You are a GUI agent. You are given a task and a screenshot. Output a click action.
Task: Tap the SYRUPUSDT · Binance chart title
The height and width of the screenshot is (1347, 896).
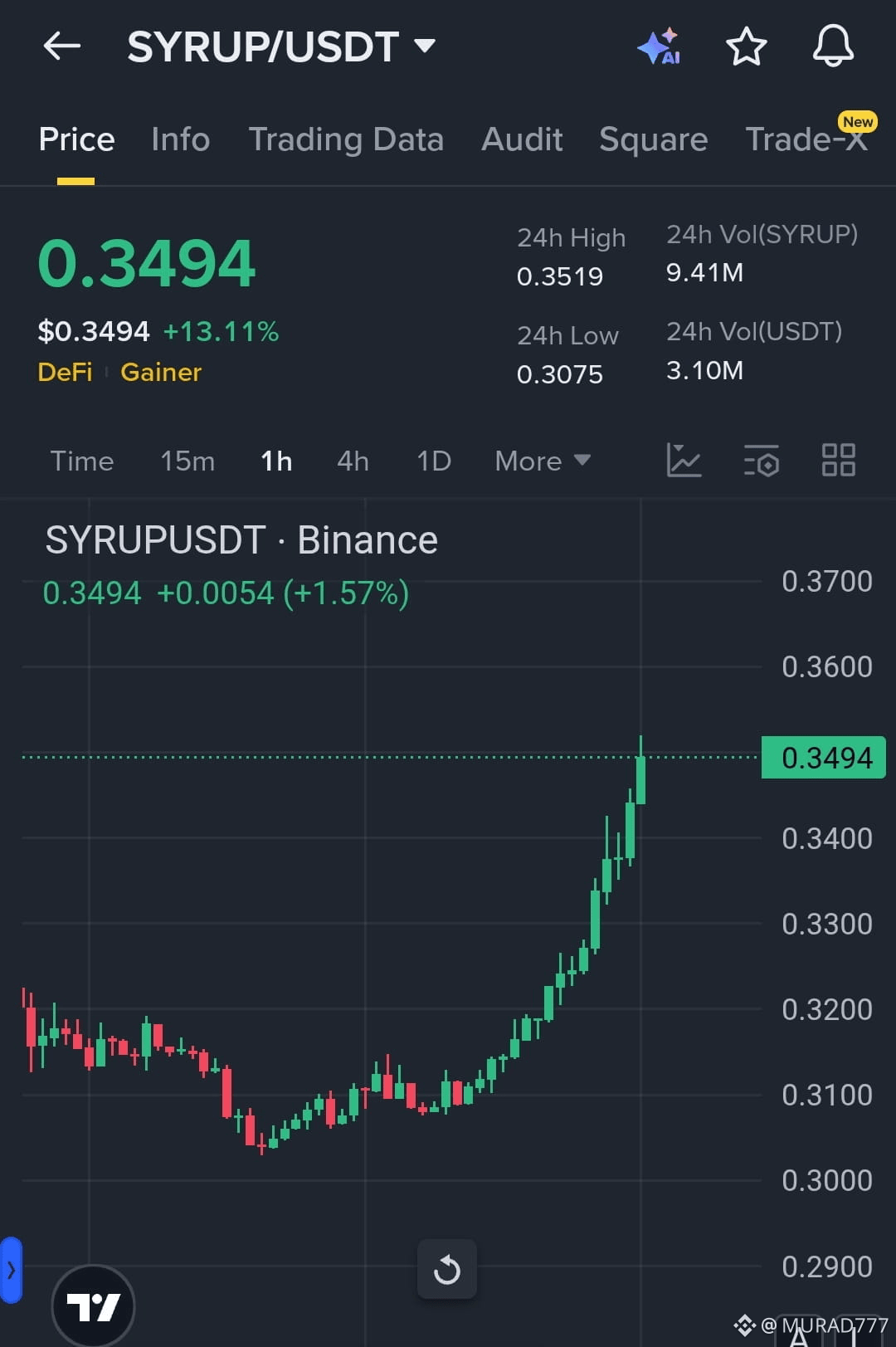(x=241, y=540)
